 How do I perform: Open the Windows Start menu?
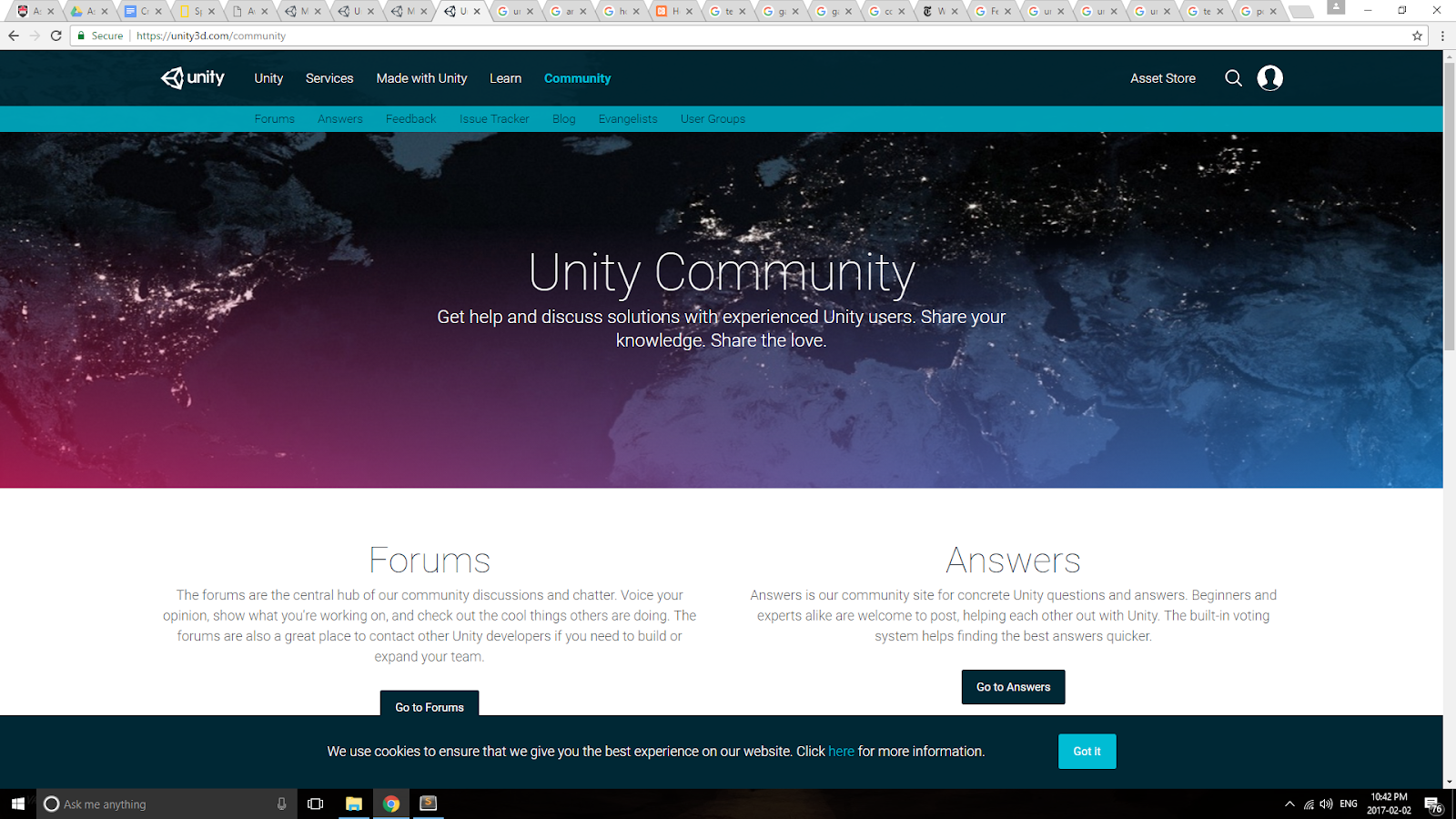18,804
